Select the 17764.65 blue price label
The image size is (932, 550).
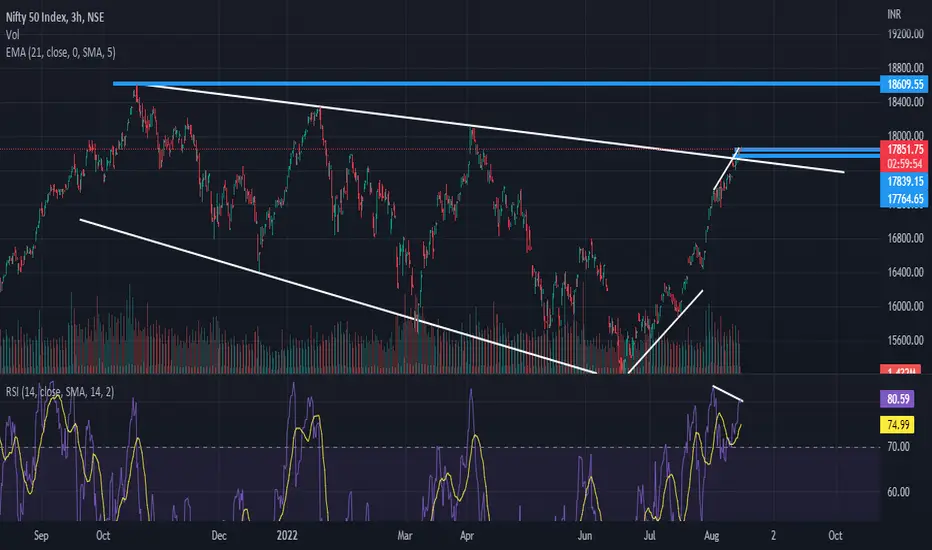tap(904, 199)
